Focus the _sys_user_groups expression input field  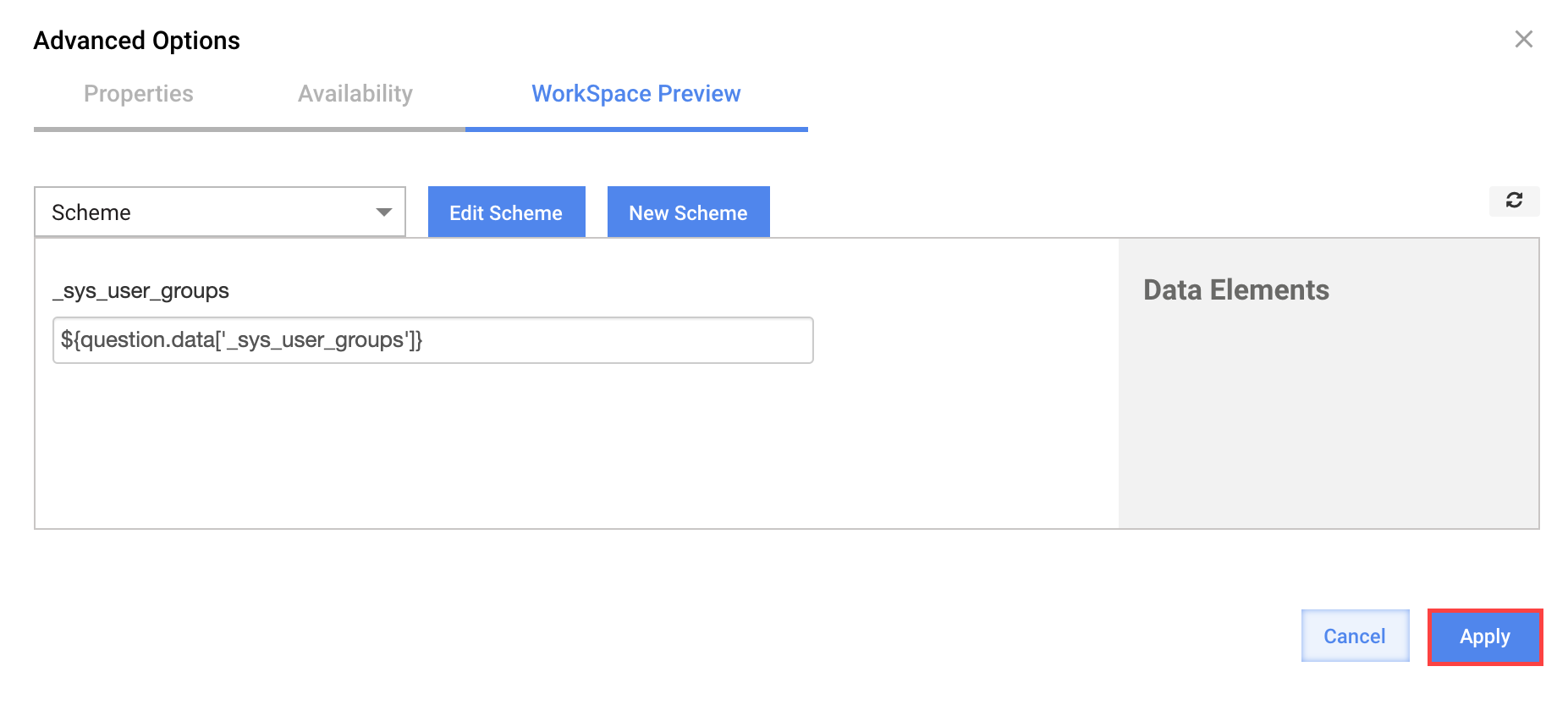(433, 340)
